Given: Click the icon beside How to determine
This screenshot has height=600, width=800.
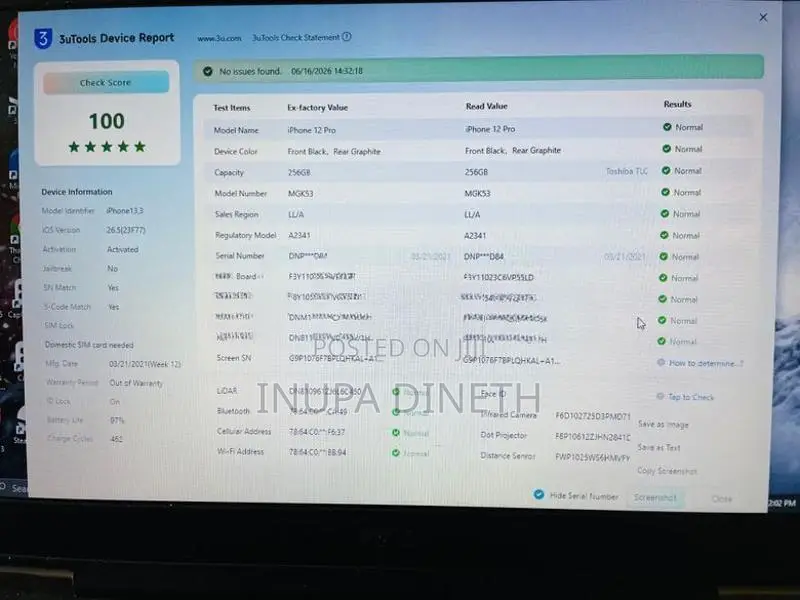Looking at the screenshot, I should [x=661, y=363].
